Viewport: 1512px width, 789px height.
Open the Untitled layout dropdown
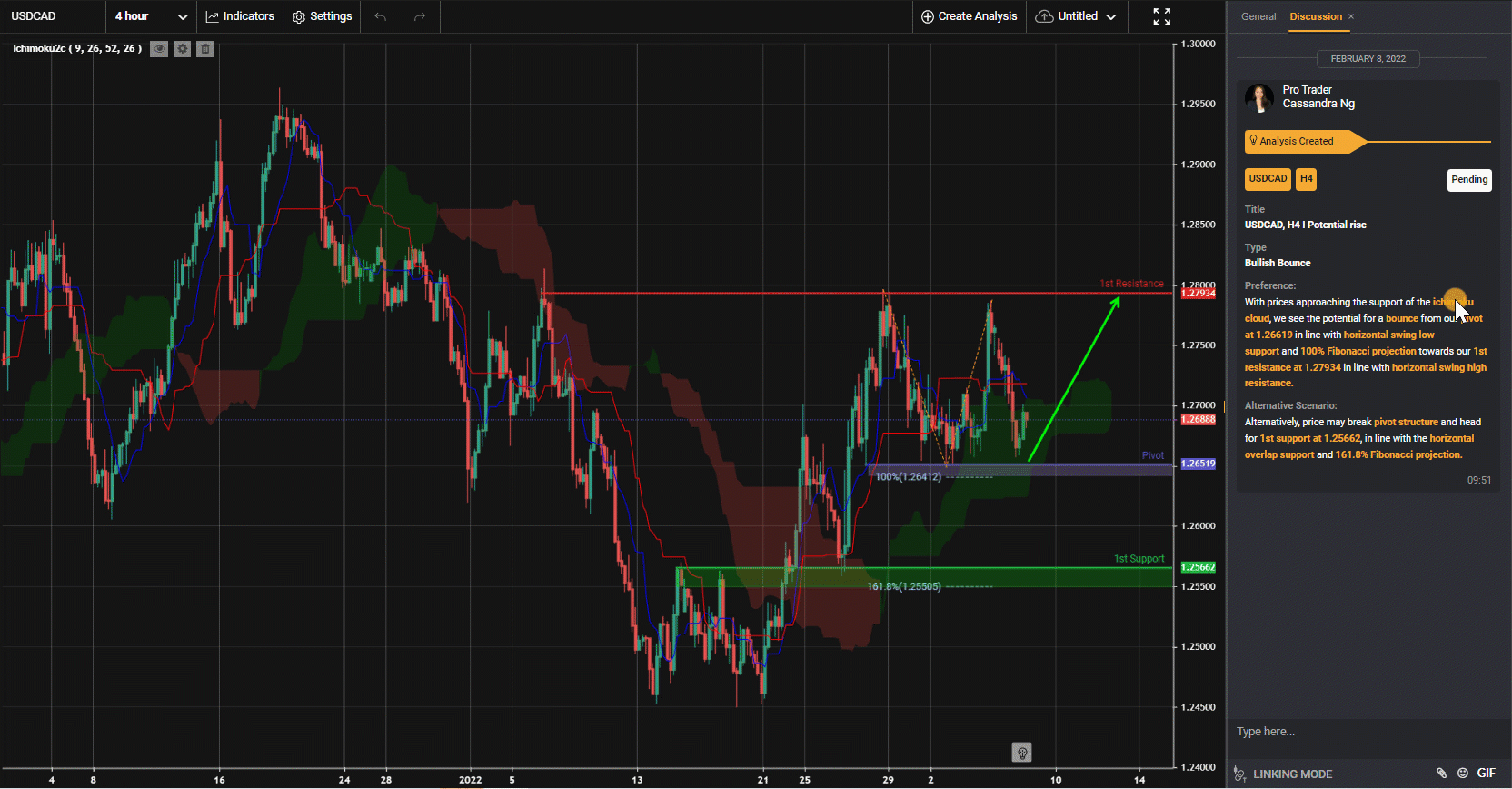coord(1076,16)
